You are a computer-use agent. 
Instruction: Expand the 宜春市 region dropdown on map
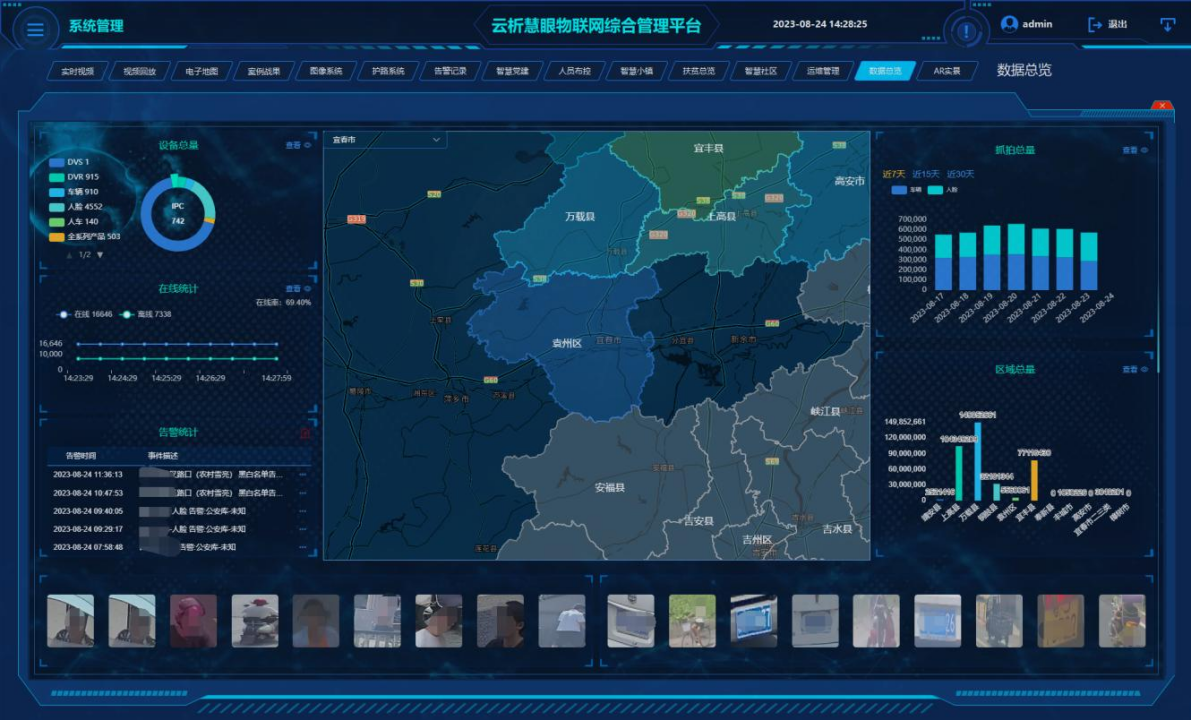click(386, 140)
